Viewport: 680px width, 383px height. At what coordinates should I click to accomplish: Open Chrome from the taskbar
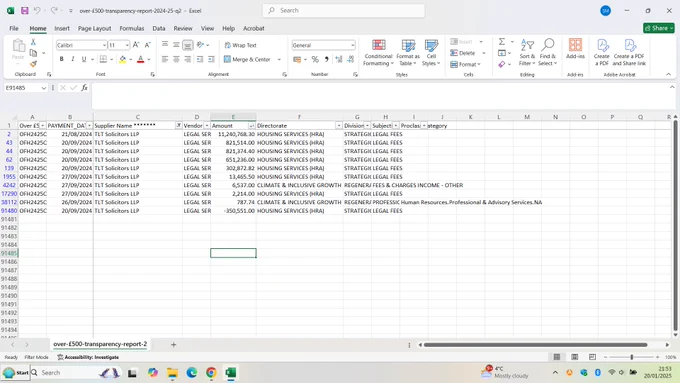click(211, 373)
